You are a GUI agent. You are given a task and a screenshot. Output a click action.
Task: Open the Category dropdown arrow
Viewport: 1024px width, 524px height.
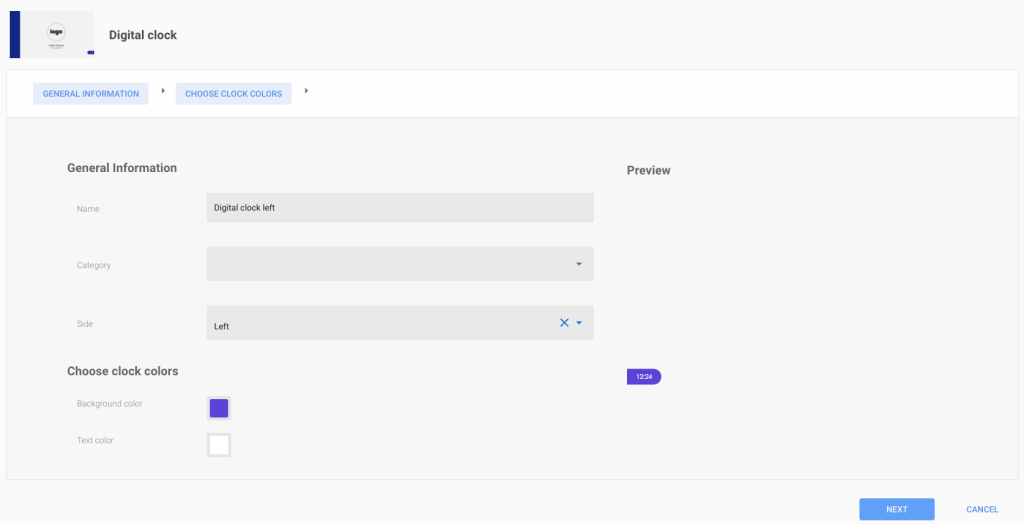click(x=579, y=264)
